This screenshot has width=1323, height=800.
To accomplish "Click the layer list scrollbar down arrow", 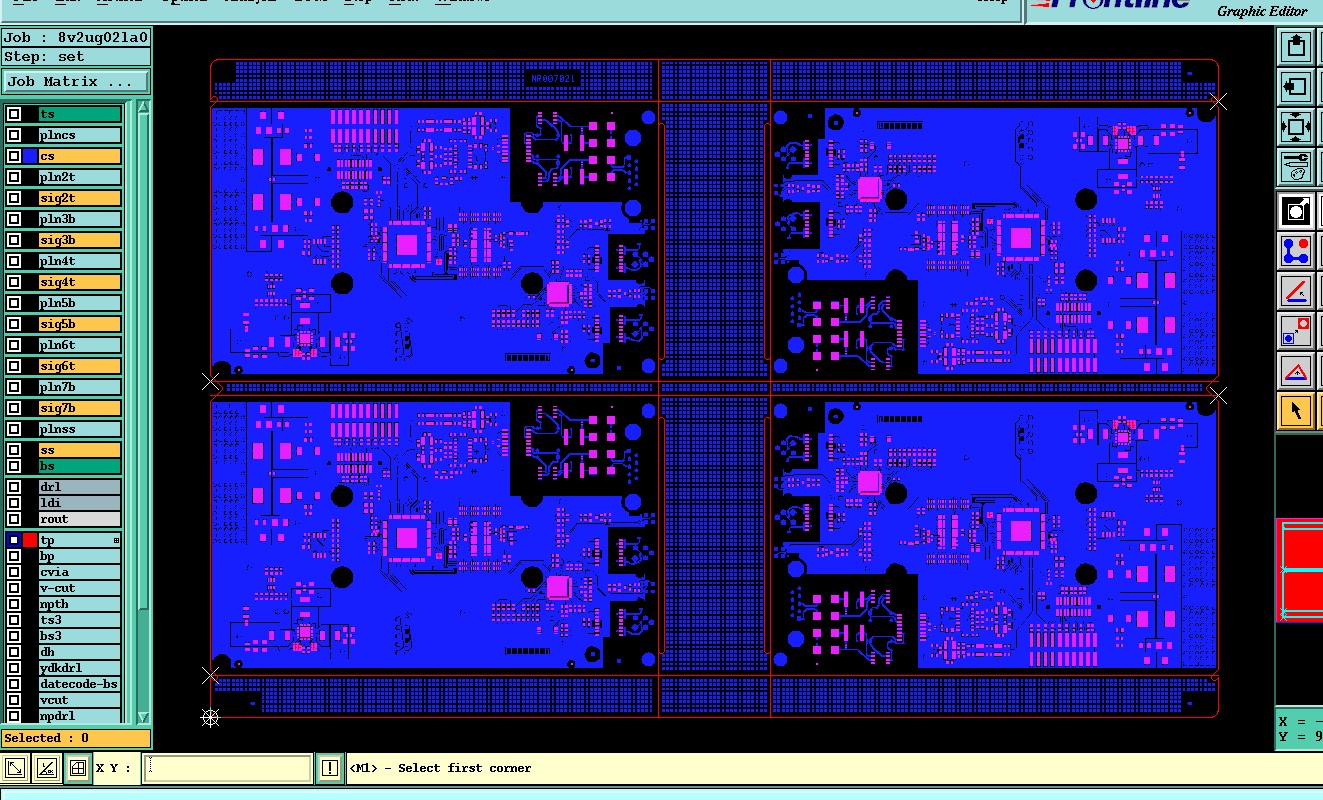I will pos(143,717).
